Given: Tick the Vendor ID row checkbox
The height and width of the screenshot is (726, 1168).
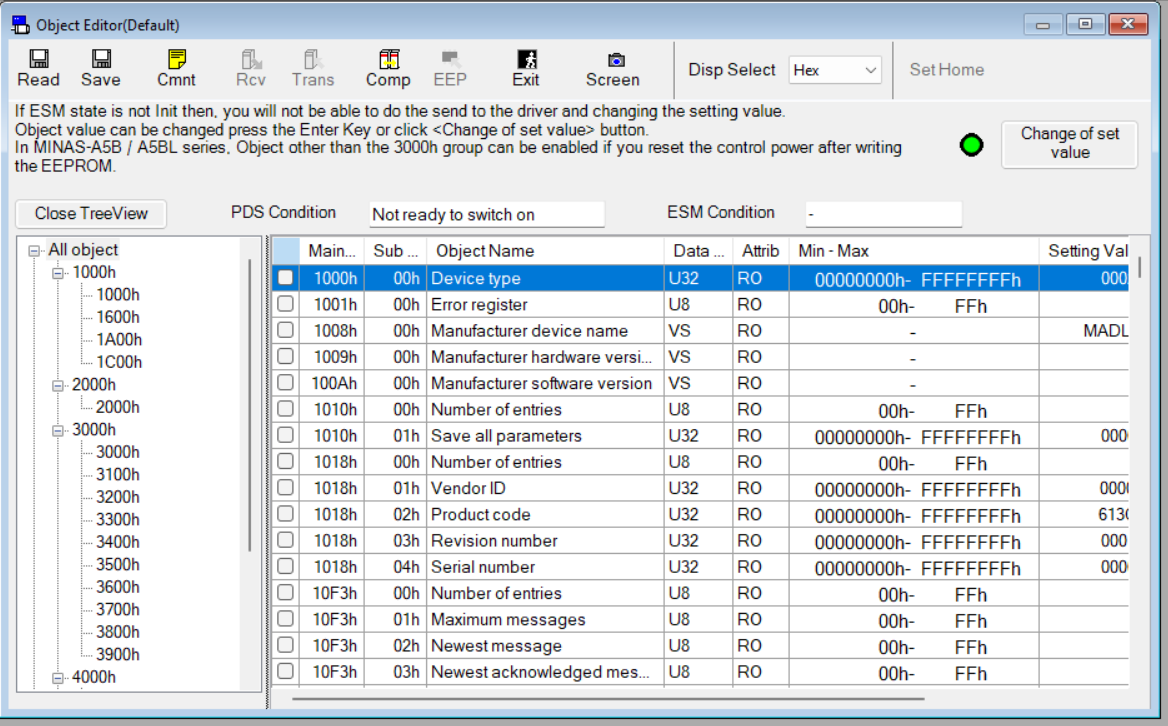Looking at the screenshot, I should click(286, 488).
